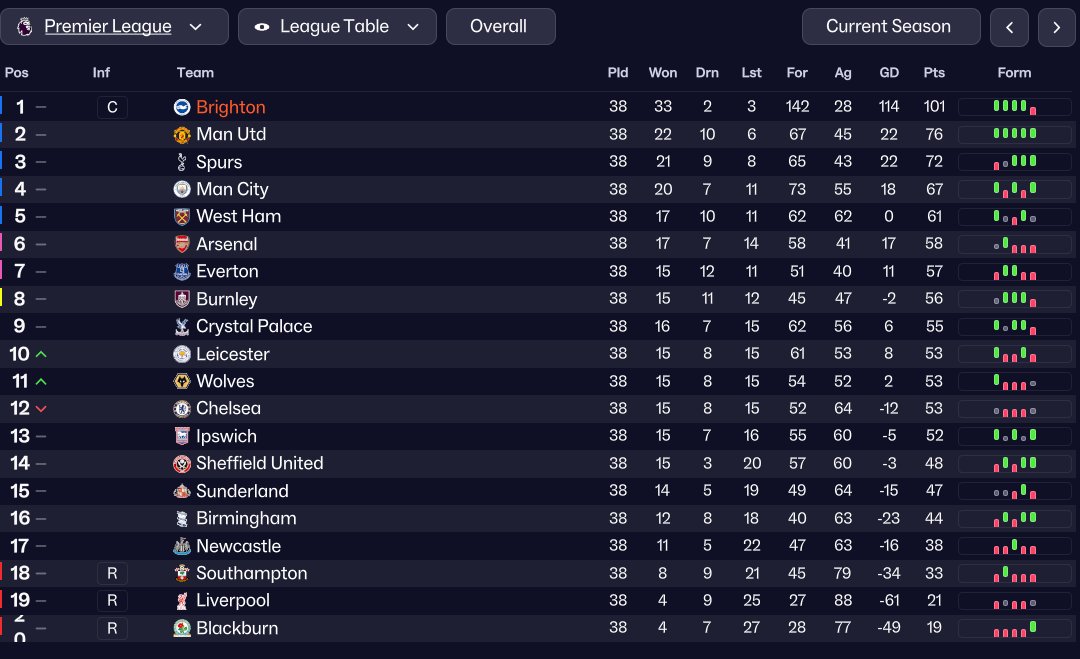This screenshot has height=659, width=1080.
Task: Go to the next season arrow
Action: (x=1057, y=28)
